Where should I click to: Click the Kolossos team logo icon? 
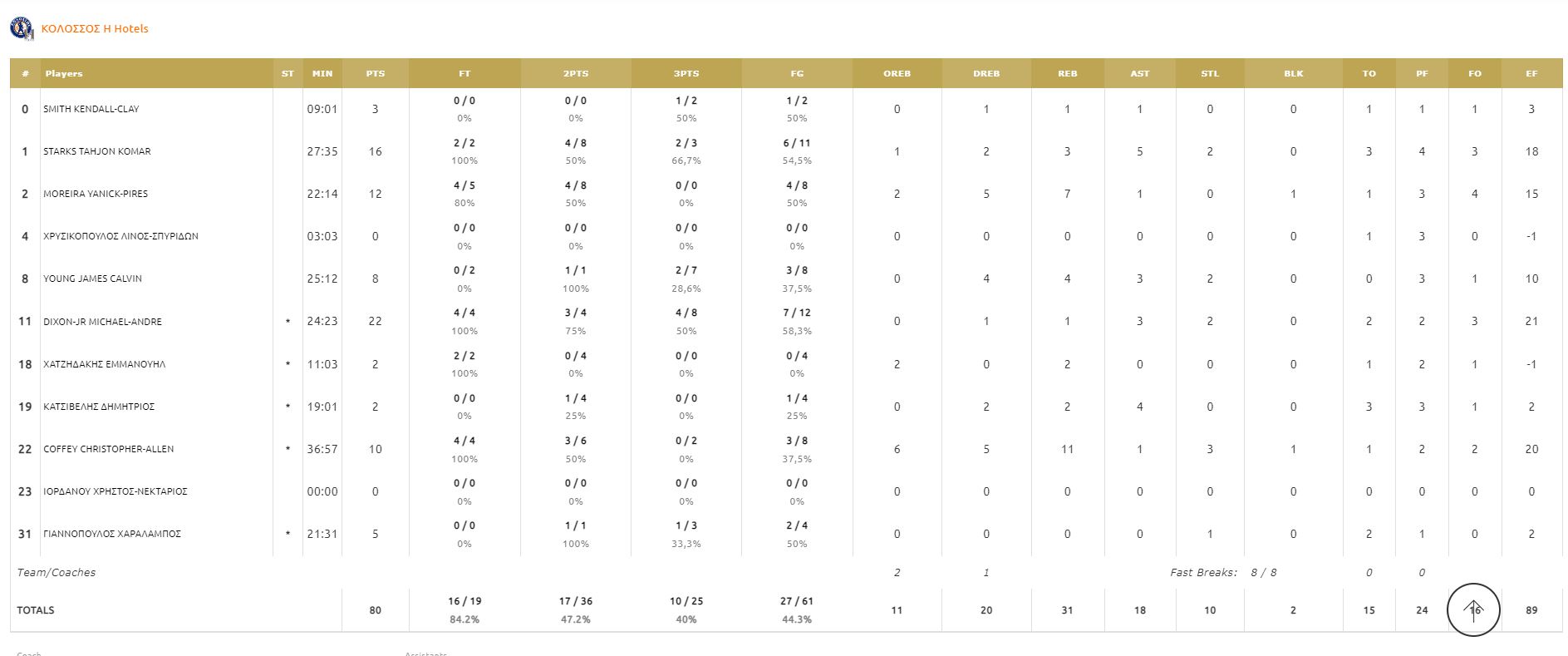22,28
